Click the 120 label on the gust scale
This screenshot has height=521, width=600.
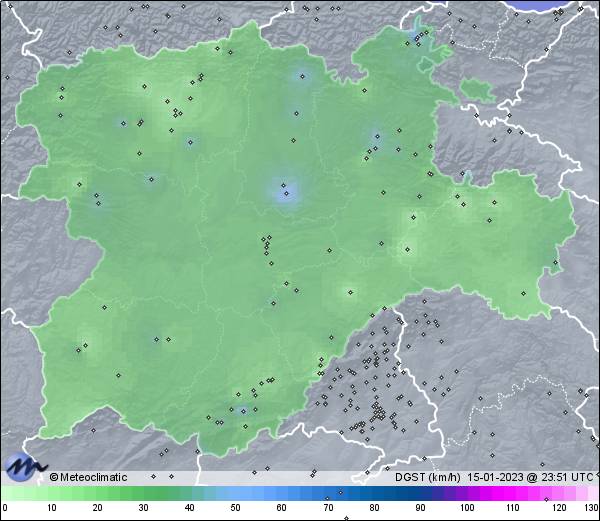pyautogui.click(x=559, y=508)
